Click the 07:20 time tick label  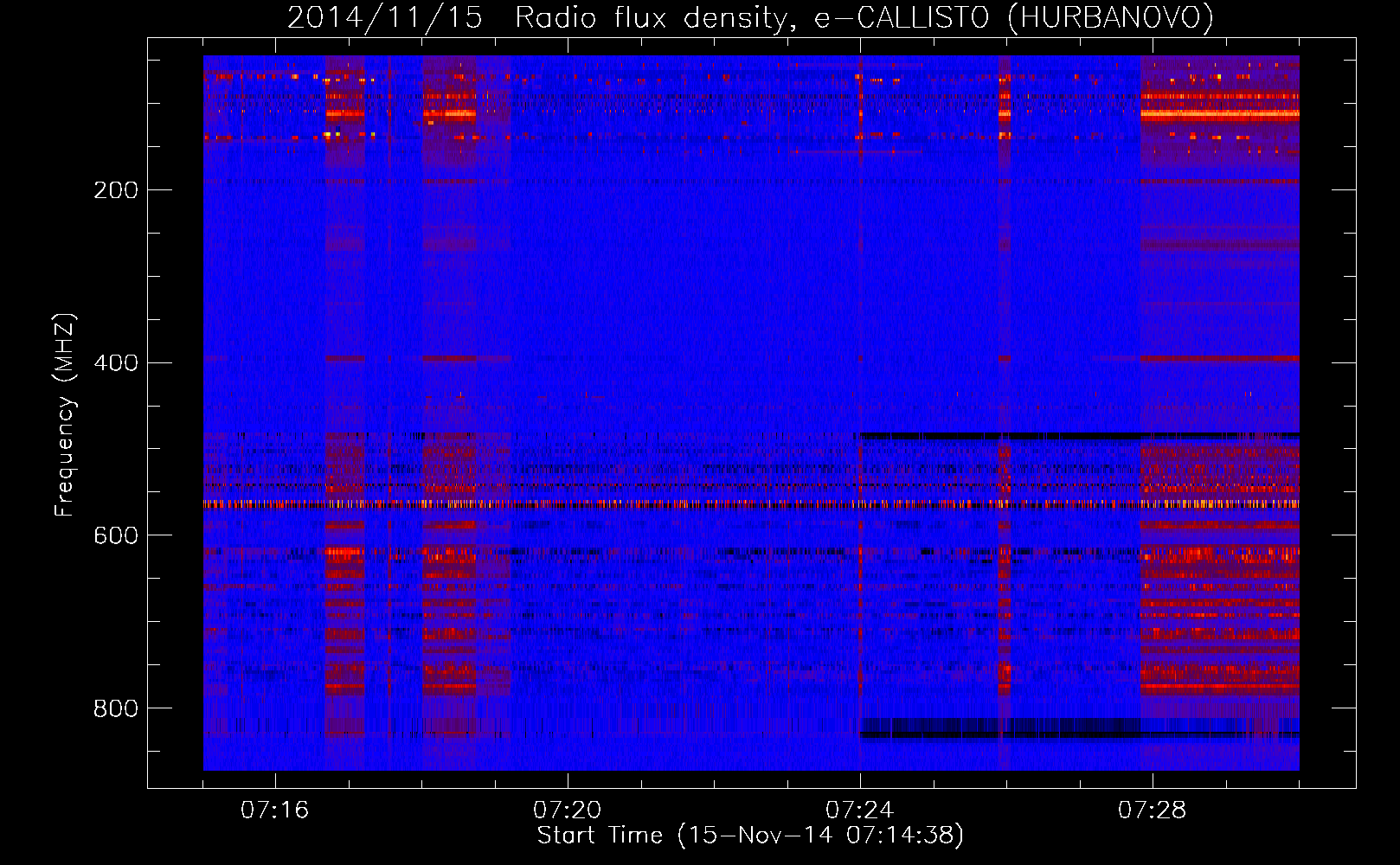pos(567,811)
